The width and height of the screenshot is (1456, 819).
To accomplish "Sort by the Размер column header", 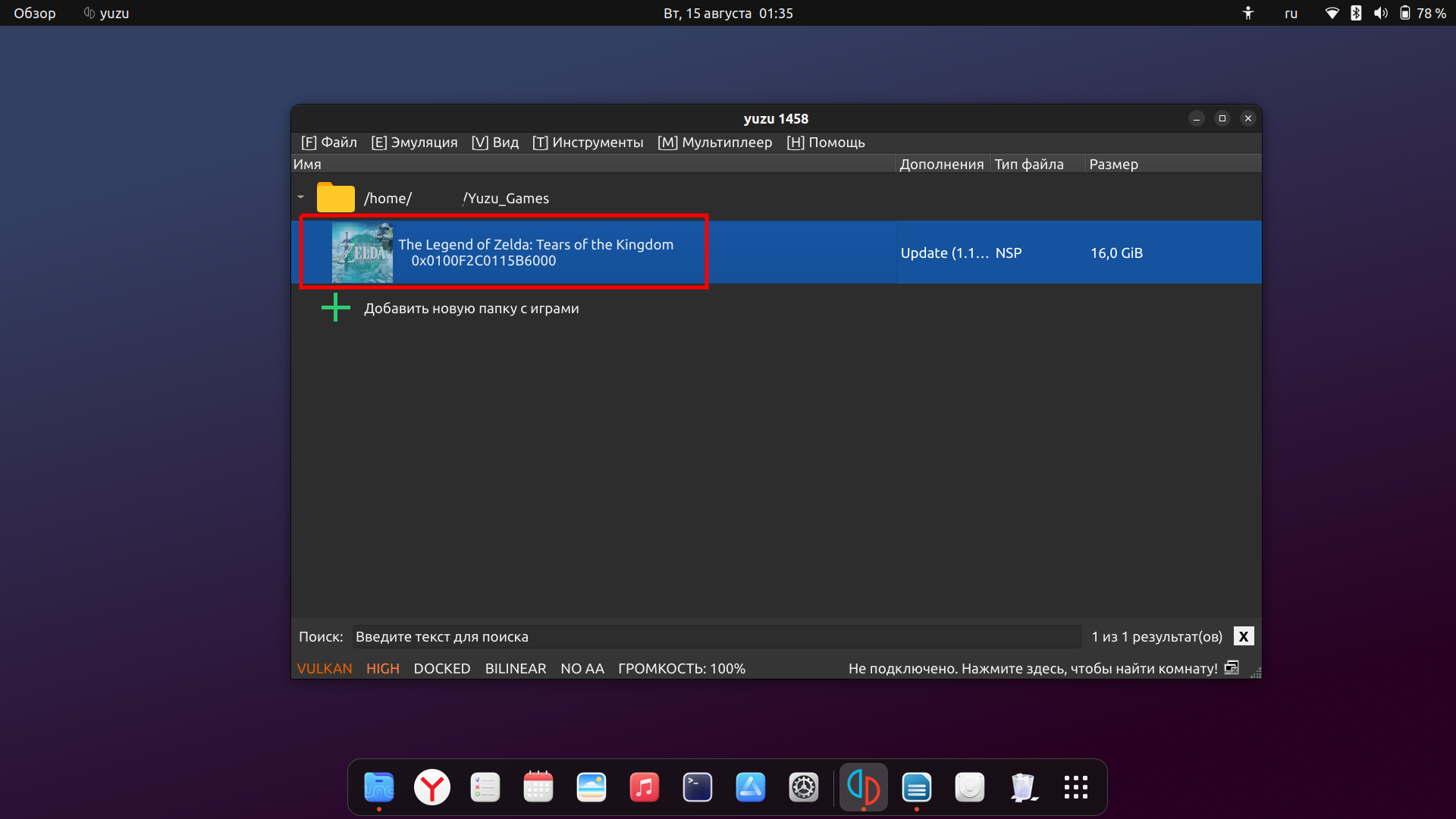I will click(1173, 164).
